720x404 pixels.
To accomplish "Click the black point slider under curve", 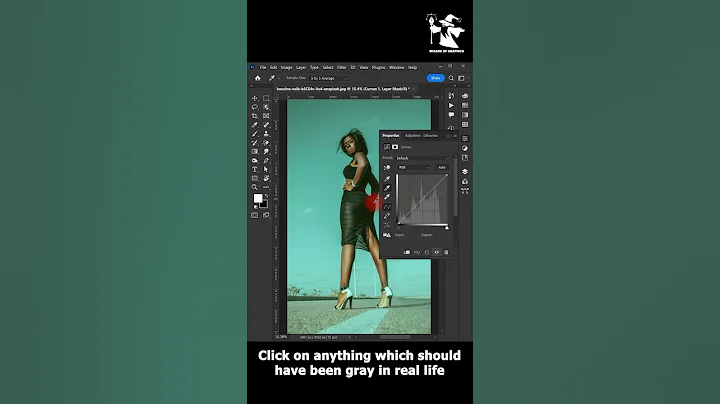I will pos(398,228).
